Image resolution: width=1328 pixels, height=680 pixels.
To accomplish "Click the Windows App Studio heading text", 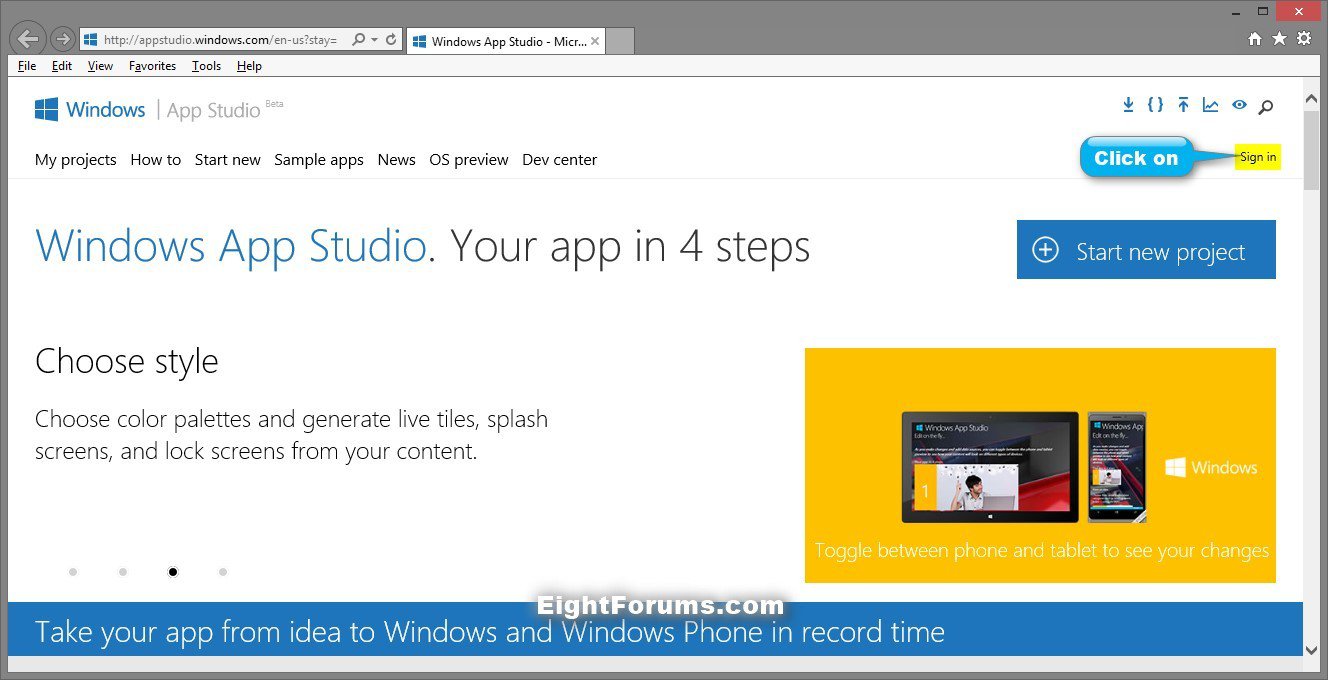I will pyautogui.click(x=231, y=245).
